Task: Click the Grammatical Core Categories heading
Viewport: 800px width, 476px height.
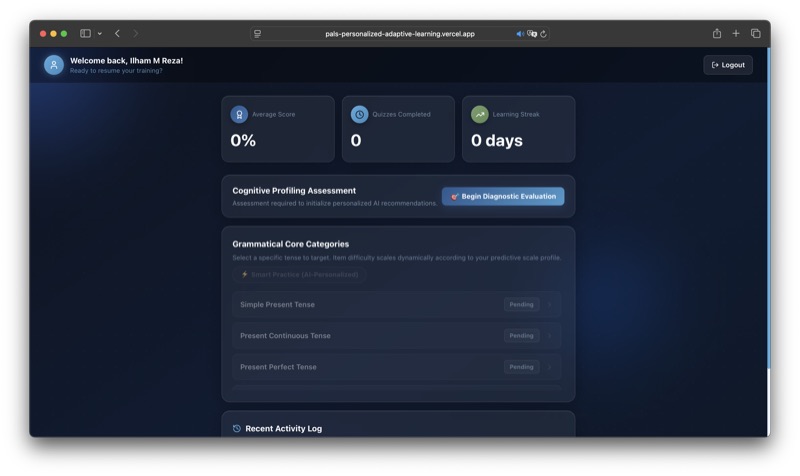Action: click(291, 244)
